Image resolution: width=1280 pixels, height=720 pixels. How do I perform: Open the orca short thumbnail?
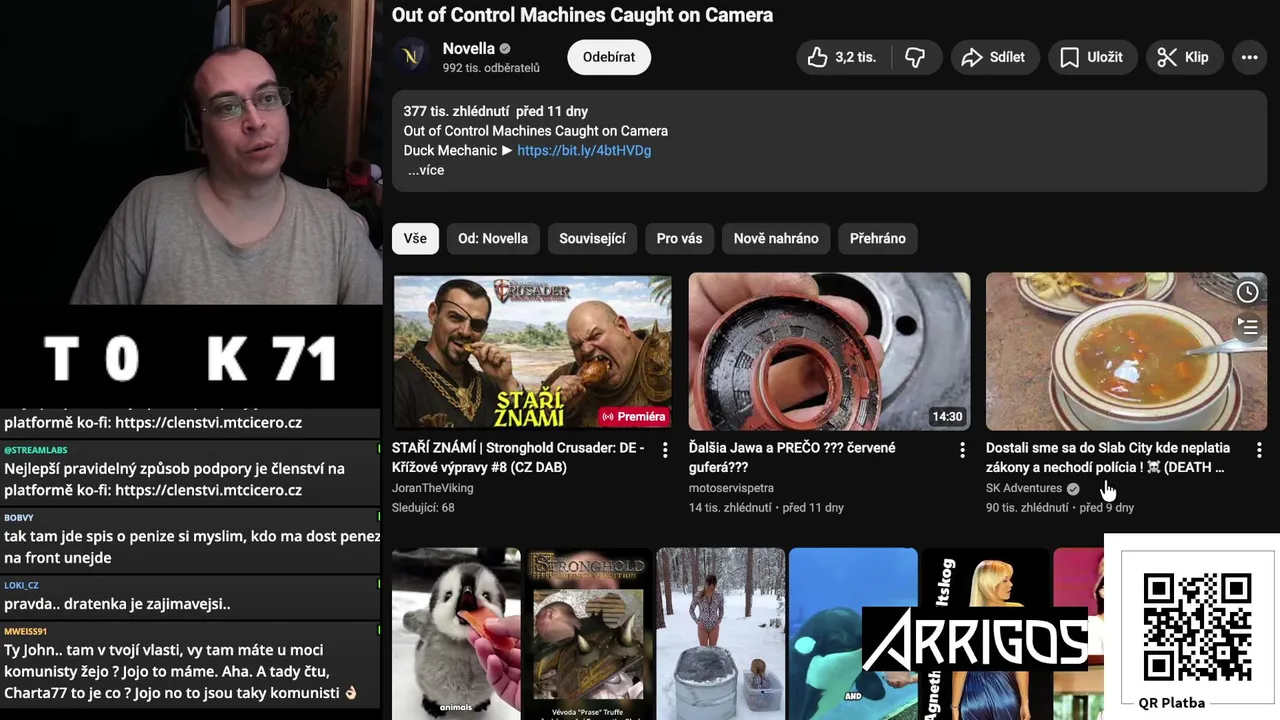(853, 634)
